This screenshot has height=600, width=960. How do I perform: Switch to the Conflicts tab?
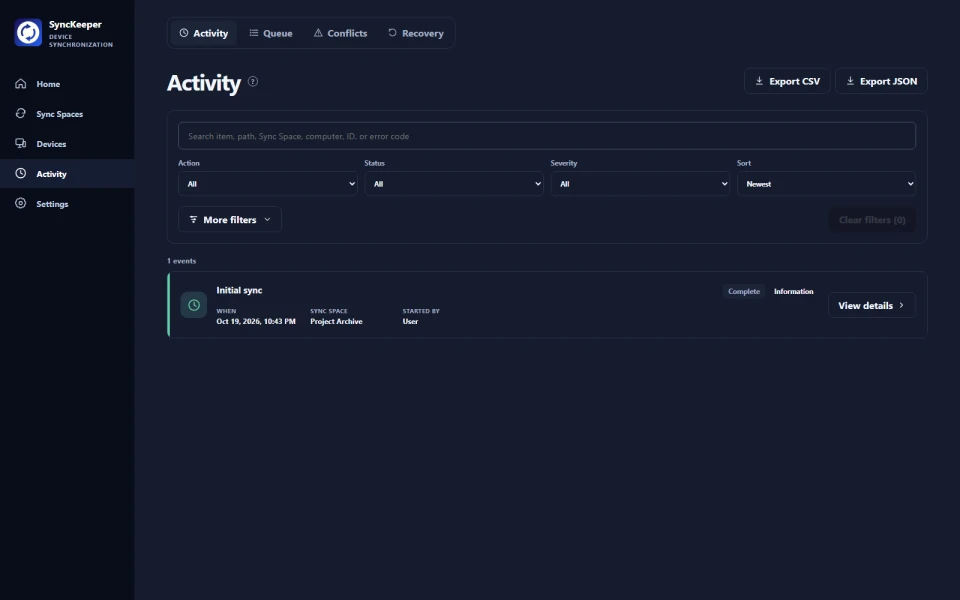(340, 33)
